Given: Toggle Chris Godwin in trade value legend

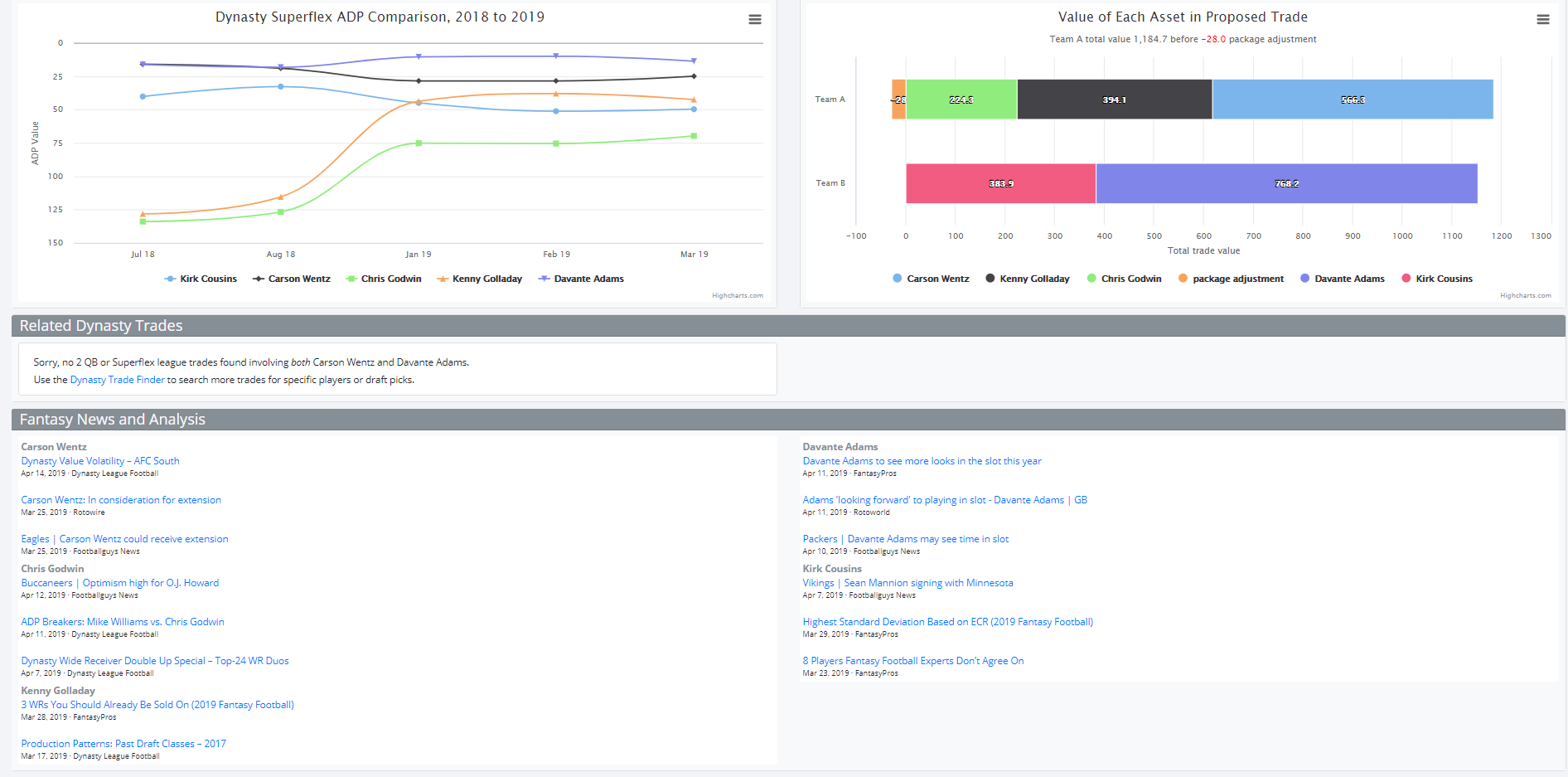Looking at the screenshot, I should (1124, 279).
